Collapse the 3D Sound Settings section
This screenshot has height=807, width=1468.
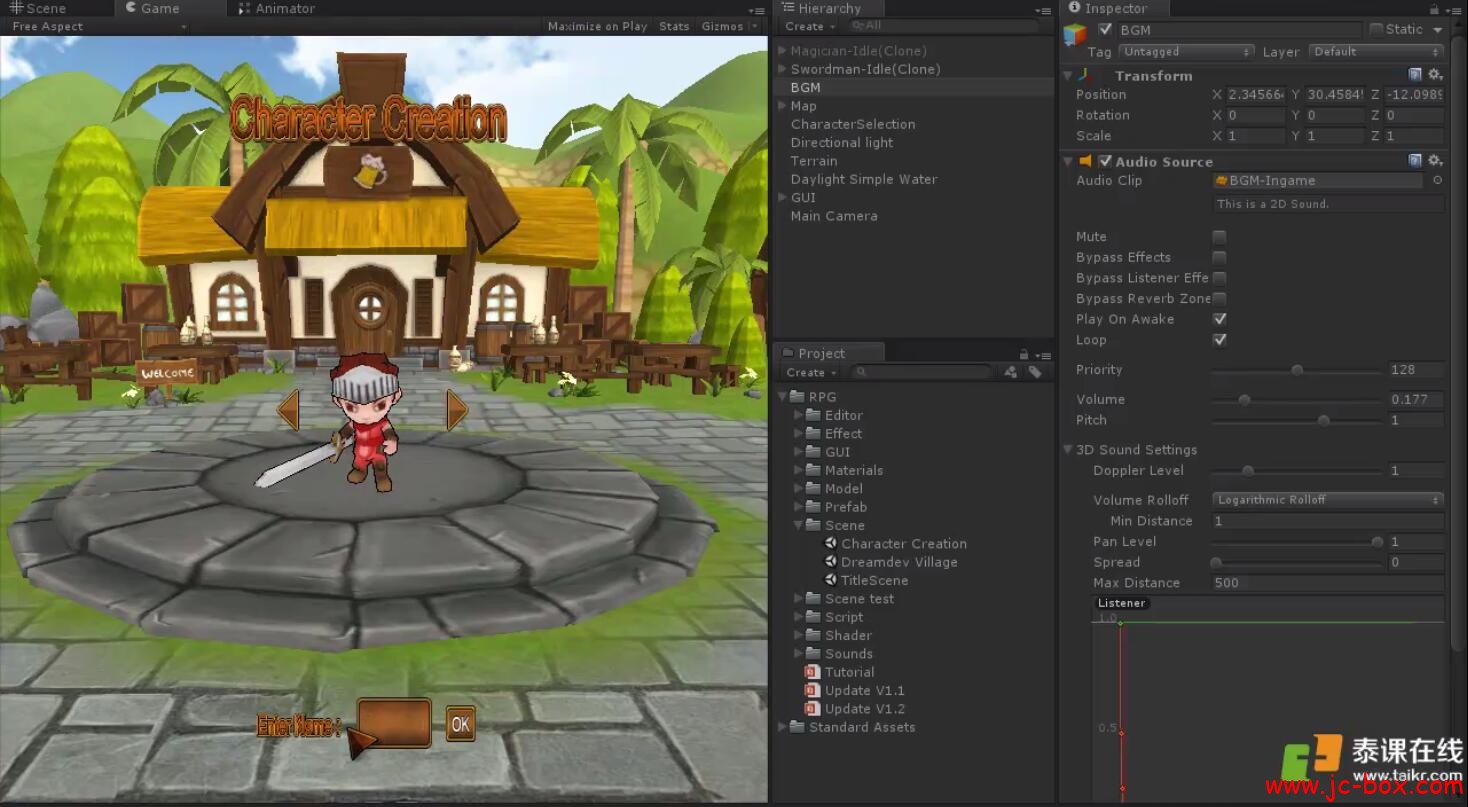[1068, 450]
